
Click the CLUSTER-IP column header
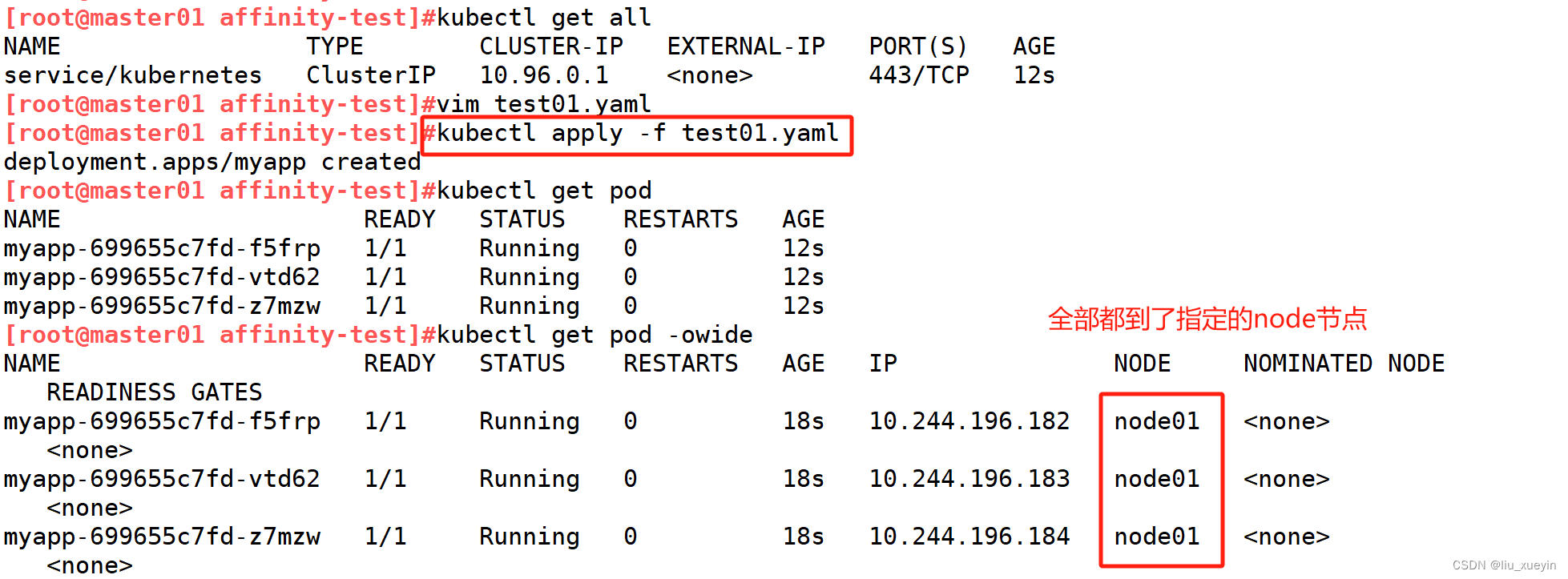click(551, 46)
